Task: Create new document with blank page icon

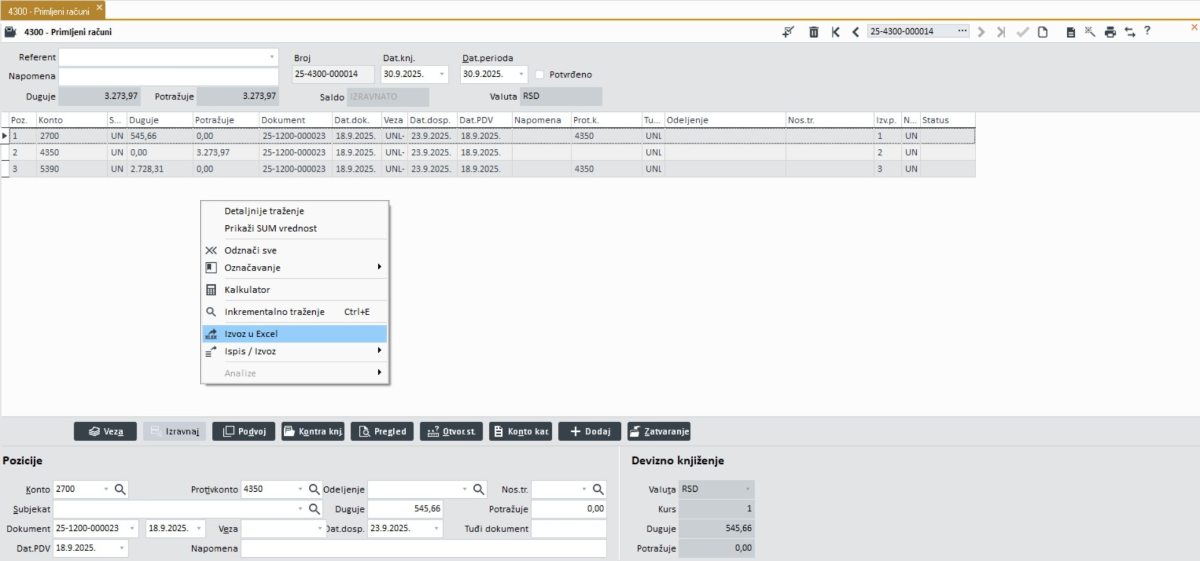Action: click(x=1043, y=32)
